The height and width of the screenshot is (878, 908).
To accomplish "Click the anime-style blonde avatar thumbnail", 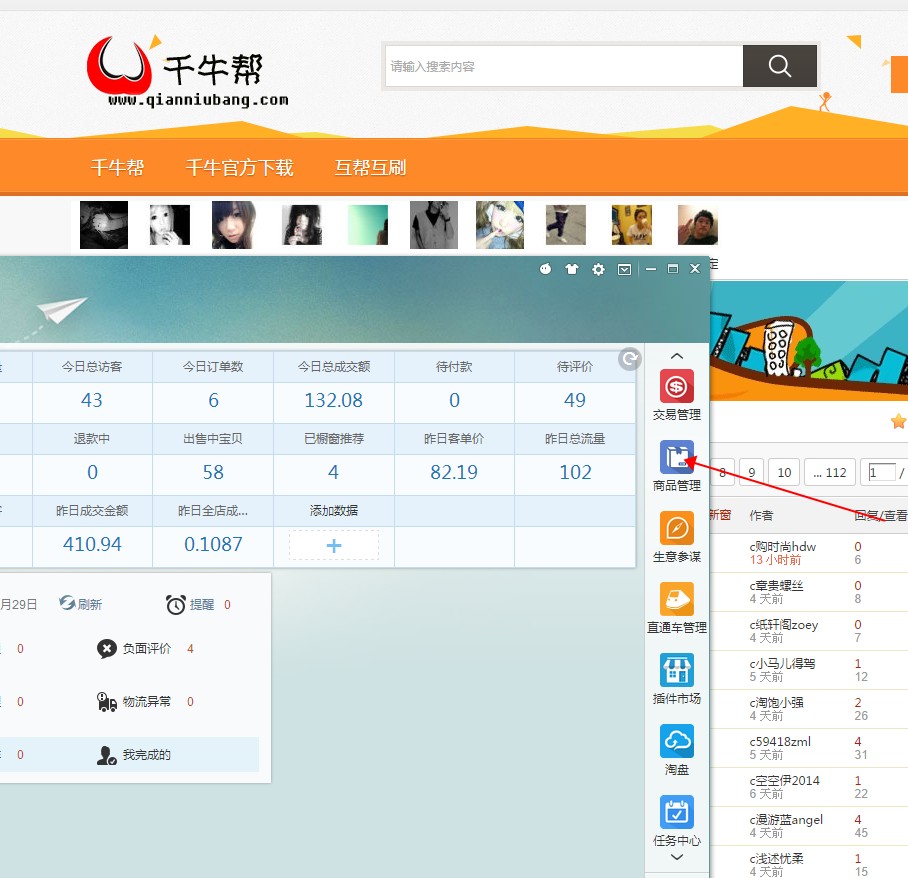I will pyautogui.click(x=500, y=225).
